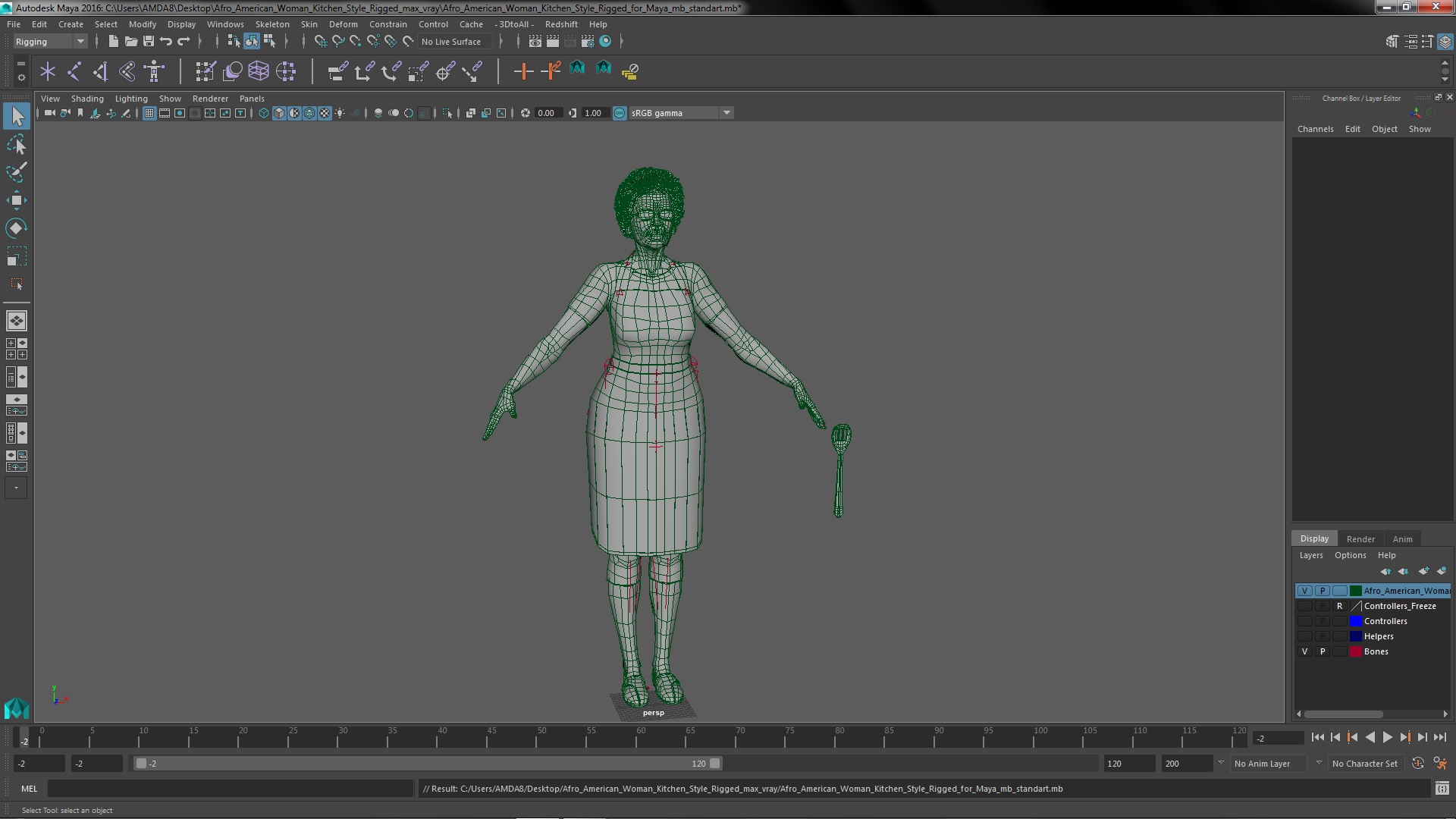Click the red Bones layer color swatch
Screen dimensions: 1456x819
click(1356, 651)
